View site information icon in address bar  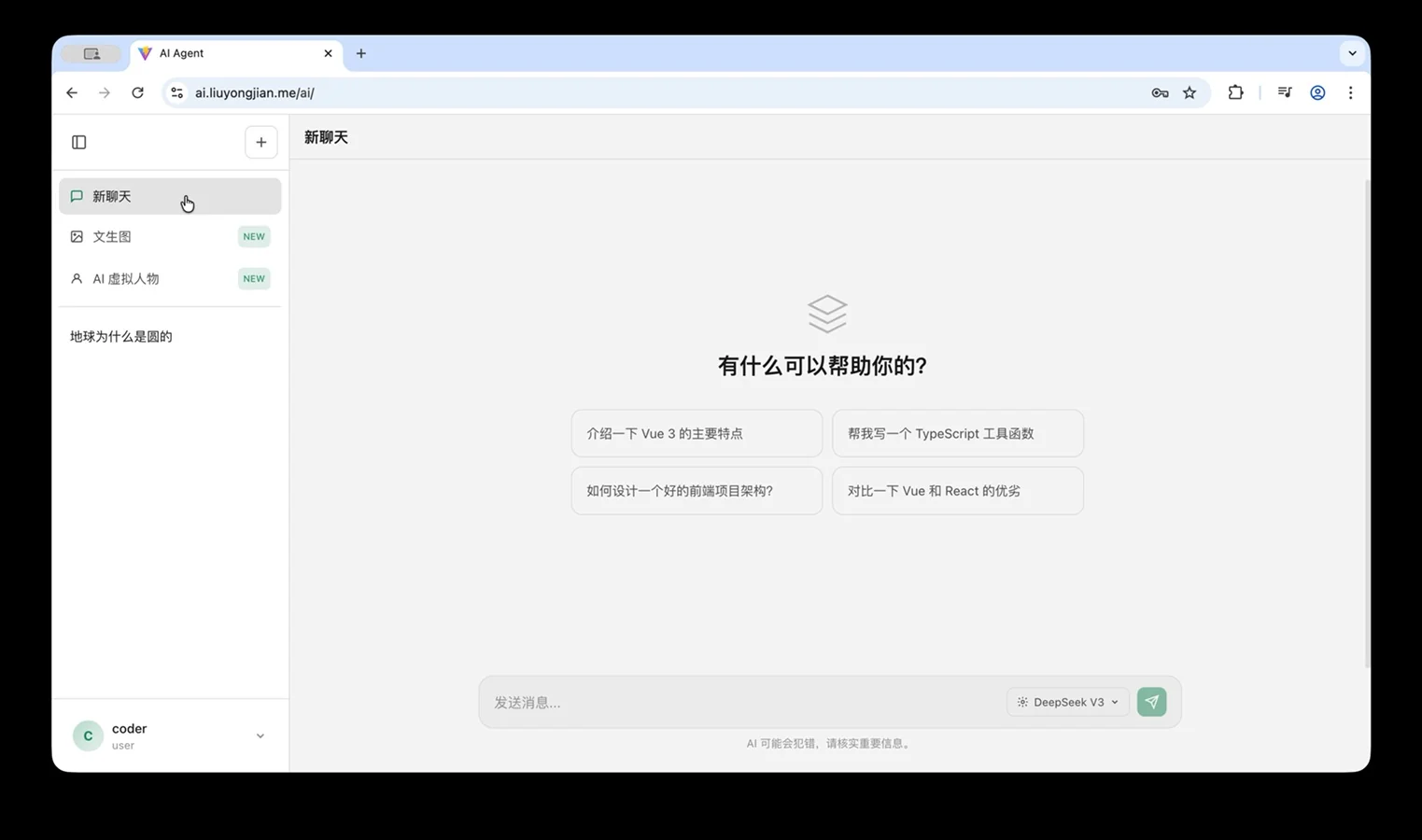[176, 92]
